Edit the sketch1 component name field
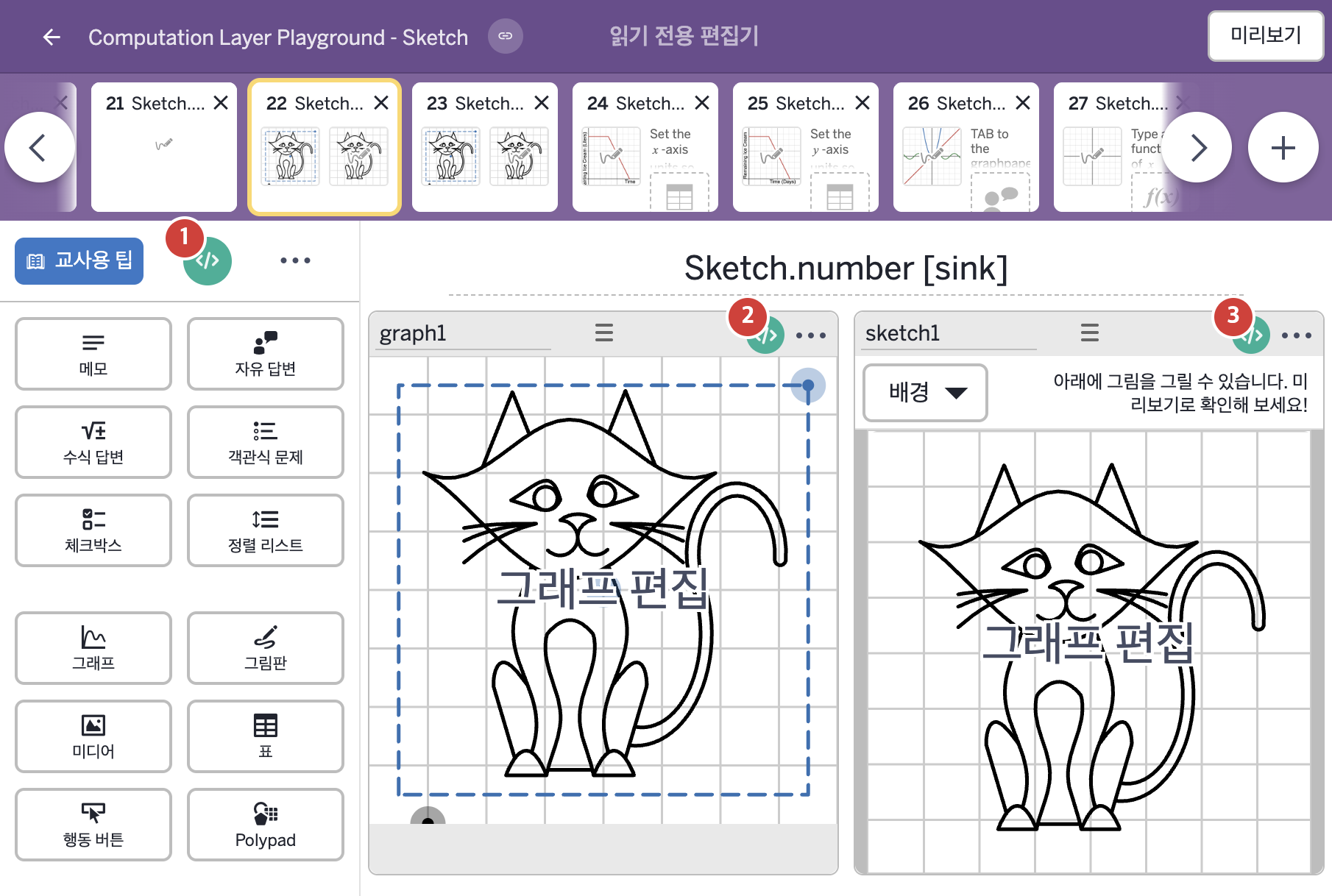Viewport: 1332px width, 896px height. pos(949,334)
